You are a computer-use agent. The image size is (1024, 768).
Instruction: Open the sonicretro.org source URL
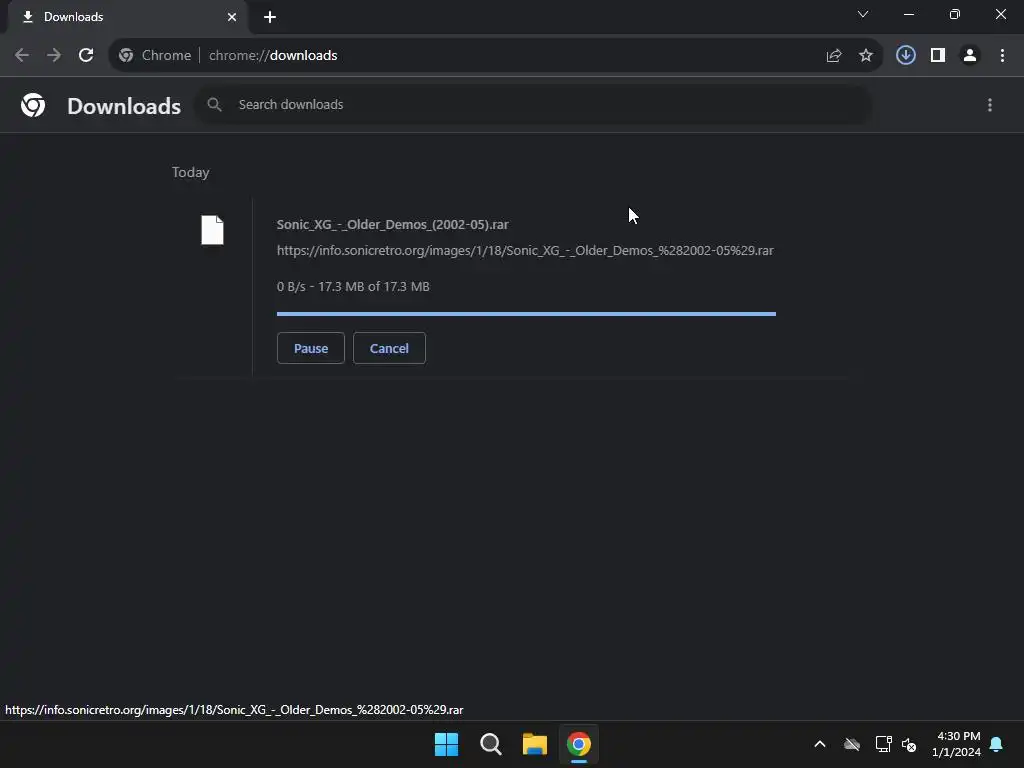coord(525,251)
